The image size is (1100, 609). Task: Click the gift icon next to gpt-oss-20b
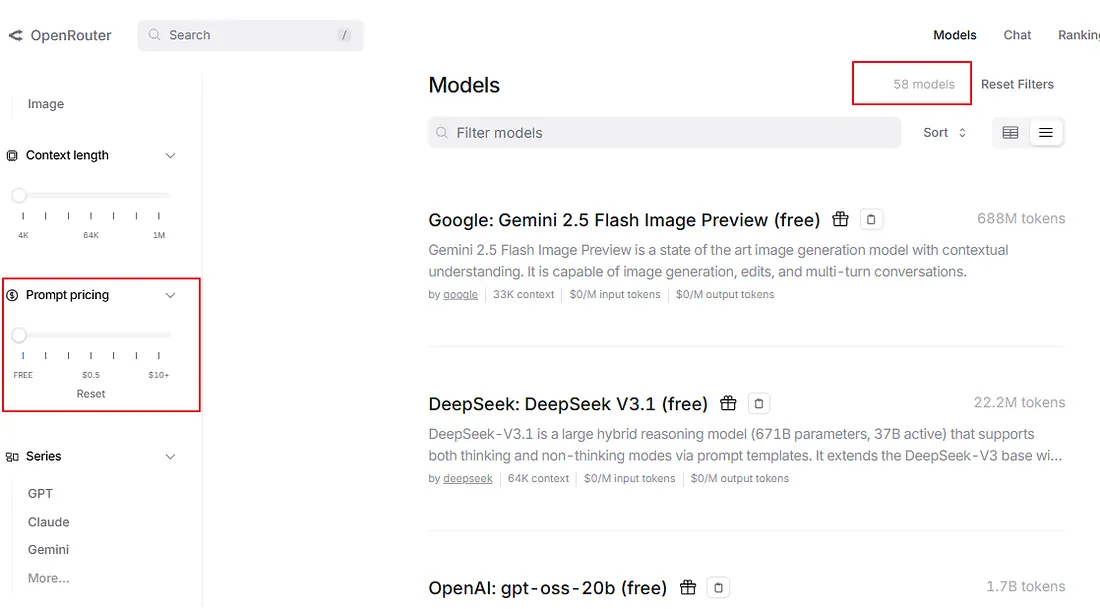(x=688, y=587)
